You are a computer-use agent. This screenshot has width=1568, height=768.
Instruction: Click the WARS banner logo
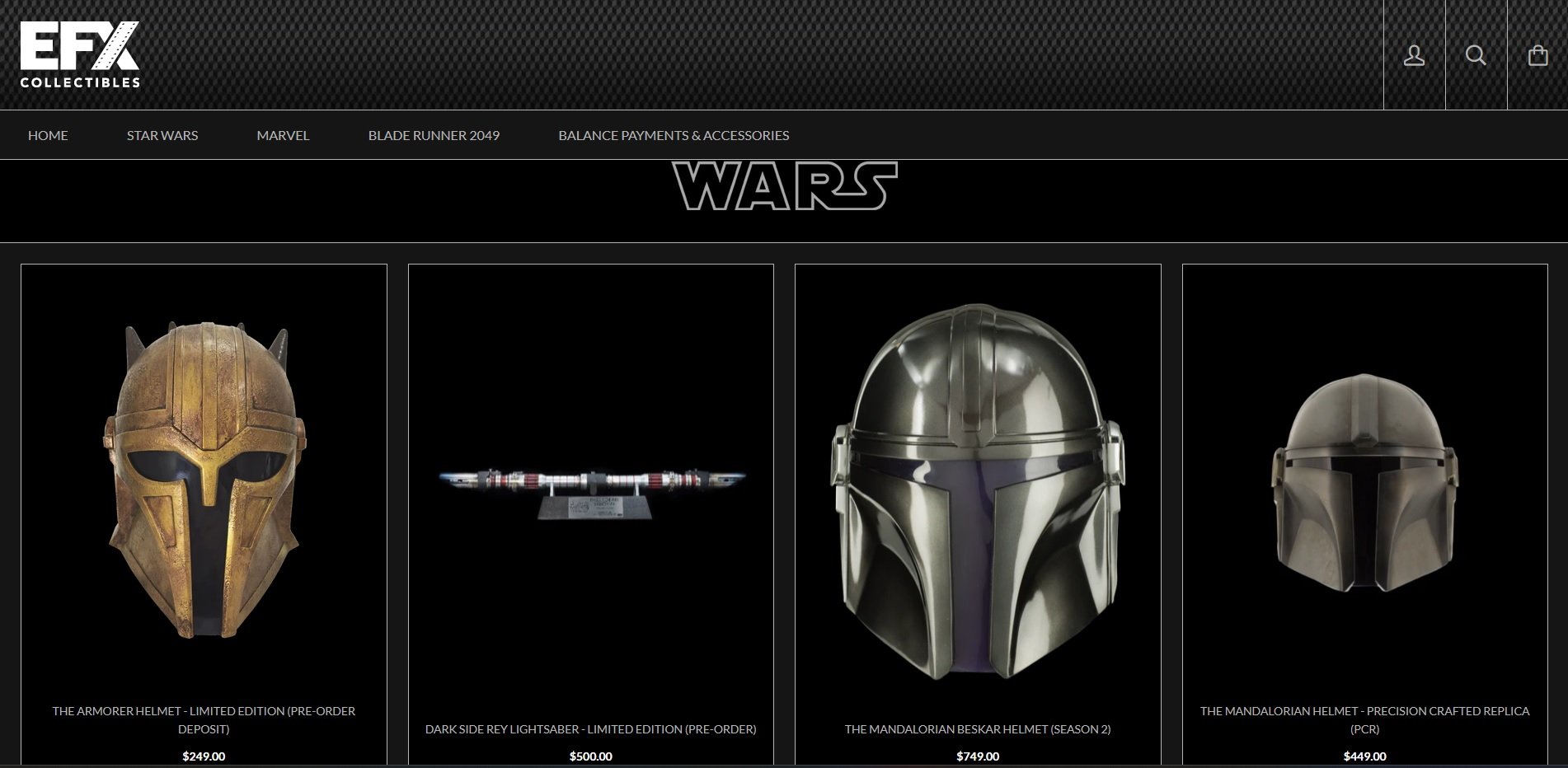(x=784, y=185)
